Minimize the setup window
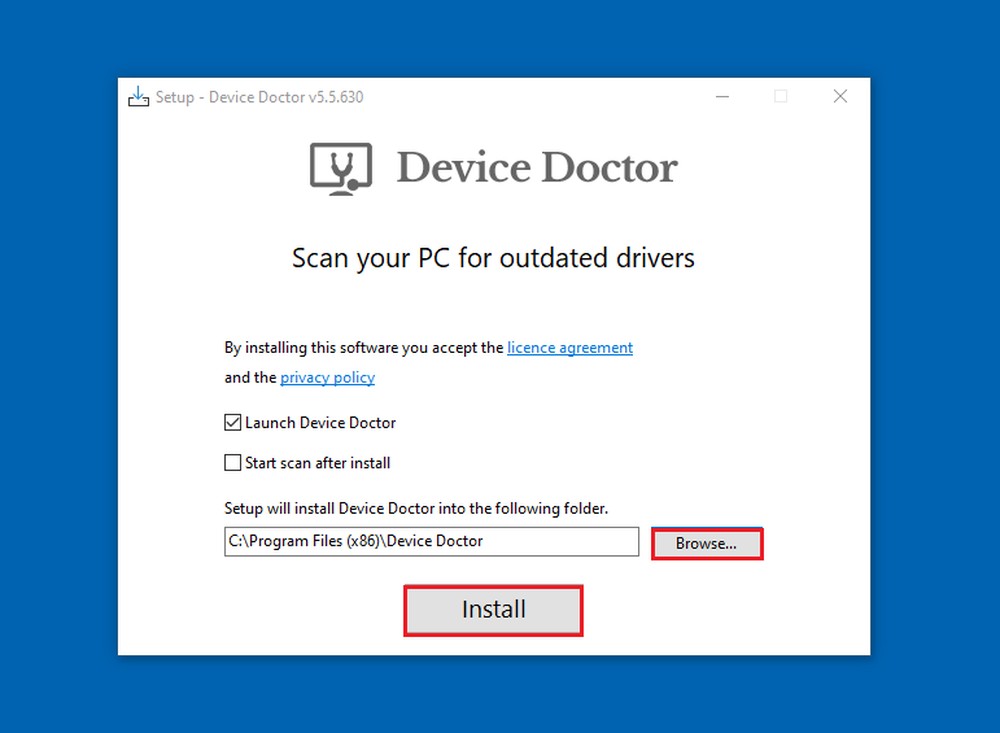The image size is (1000, 733). [x=722, y=96]
